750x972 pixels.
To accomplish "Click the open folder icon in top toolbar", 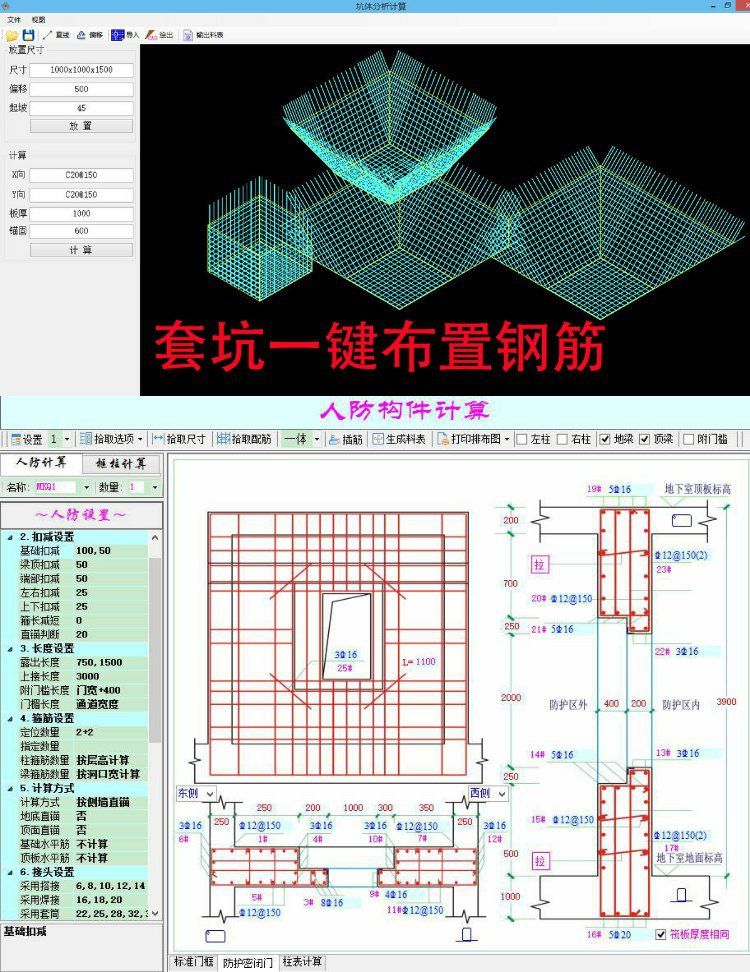I will click(x=11, y=35).
